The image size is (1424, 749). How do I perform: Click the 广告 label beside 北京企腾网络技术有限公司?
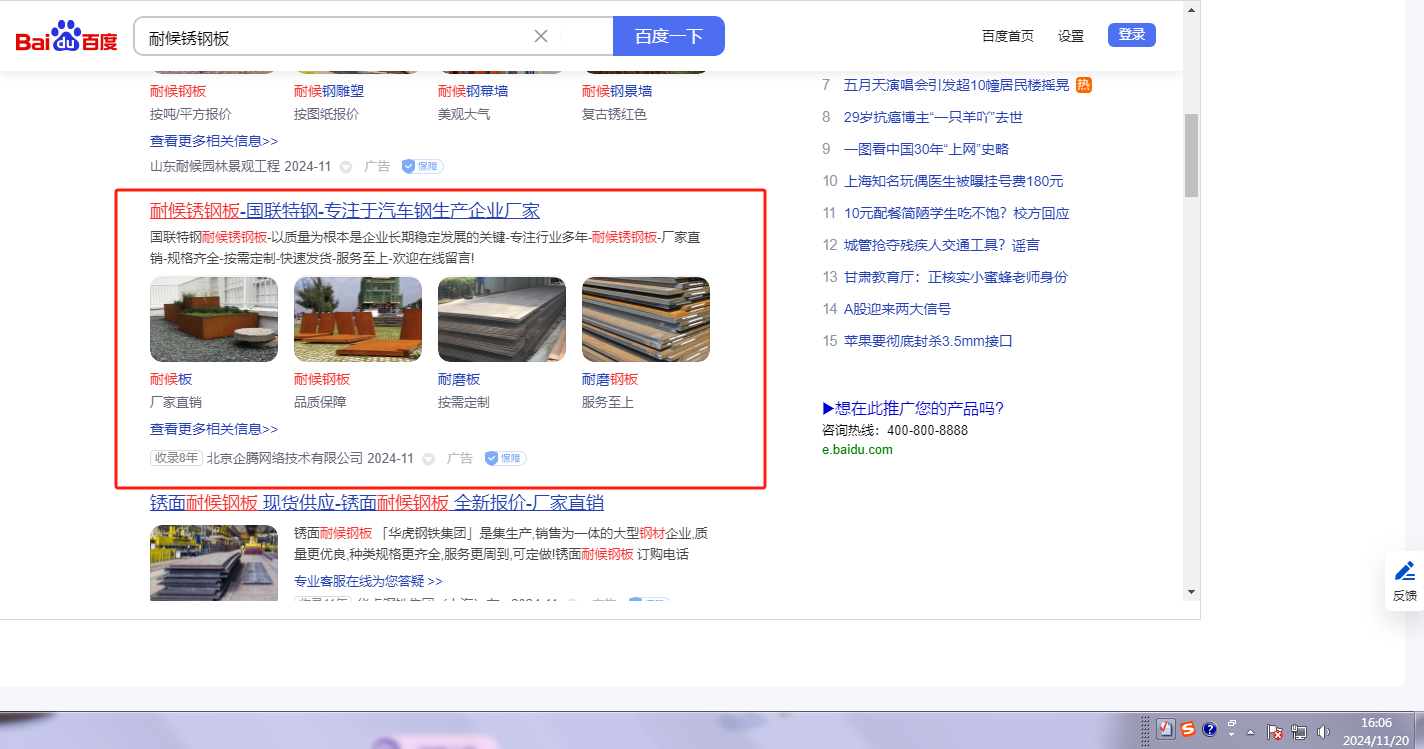(x=460, y=459)
